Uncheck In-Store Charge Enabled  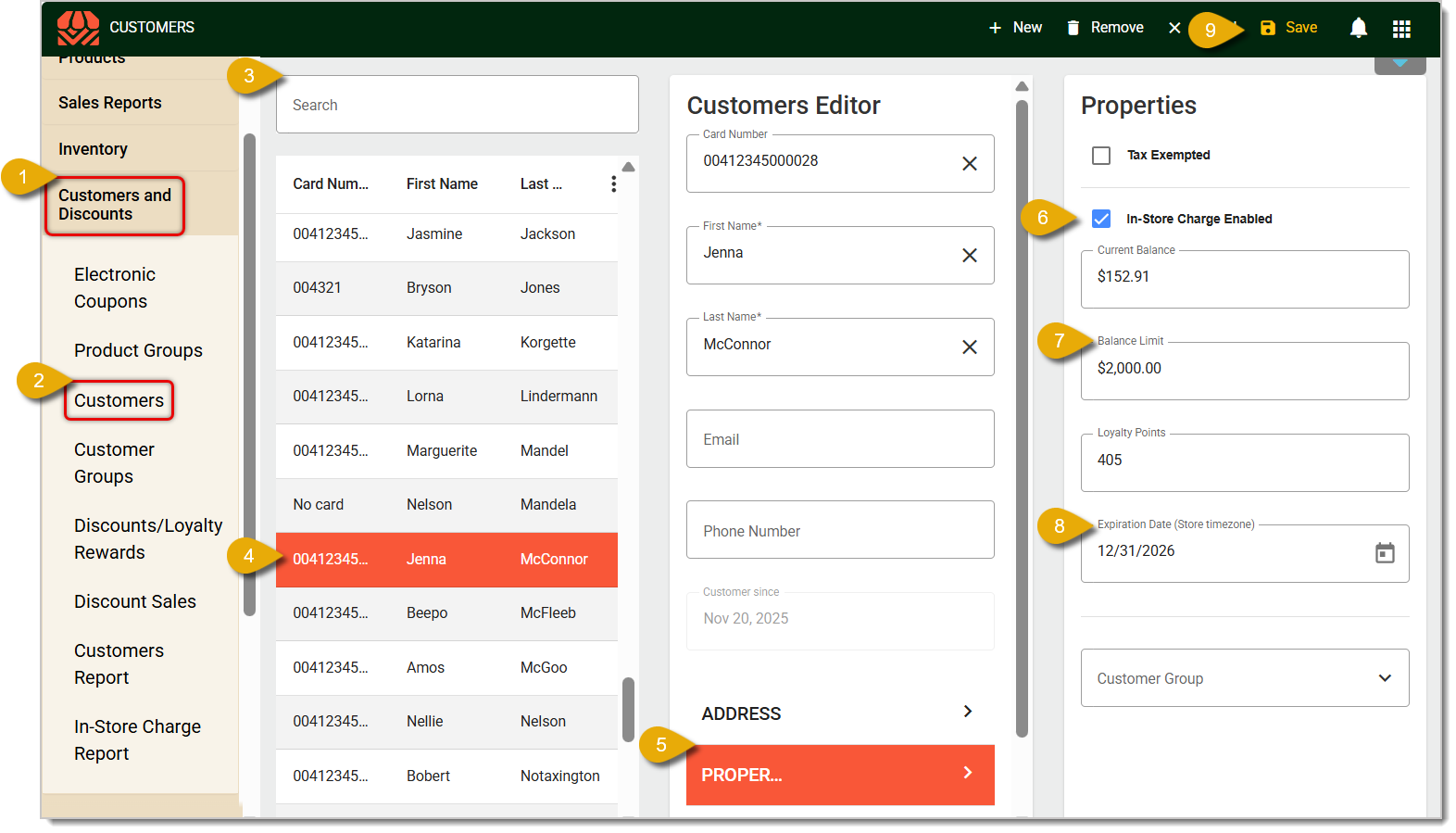coord(1101,219)
